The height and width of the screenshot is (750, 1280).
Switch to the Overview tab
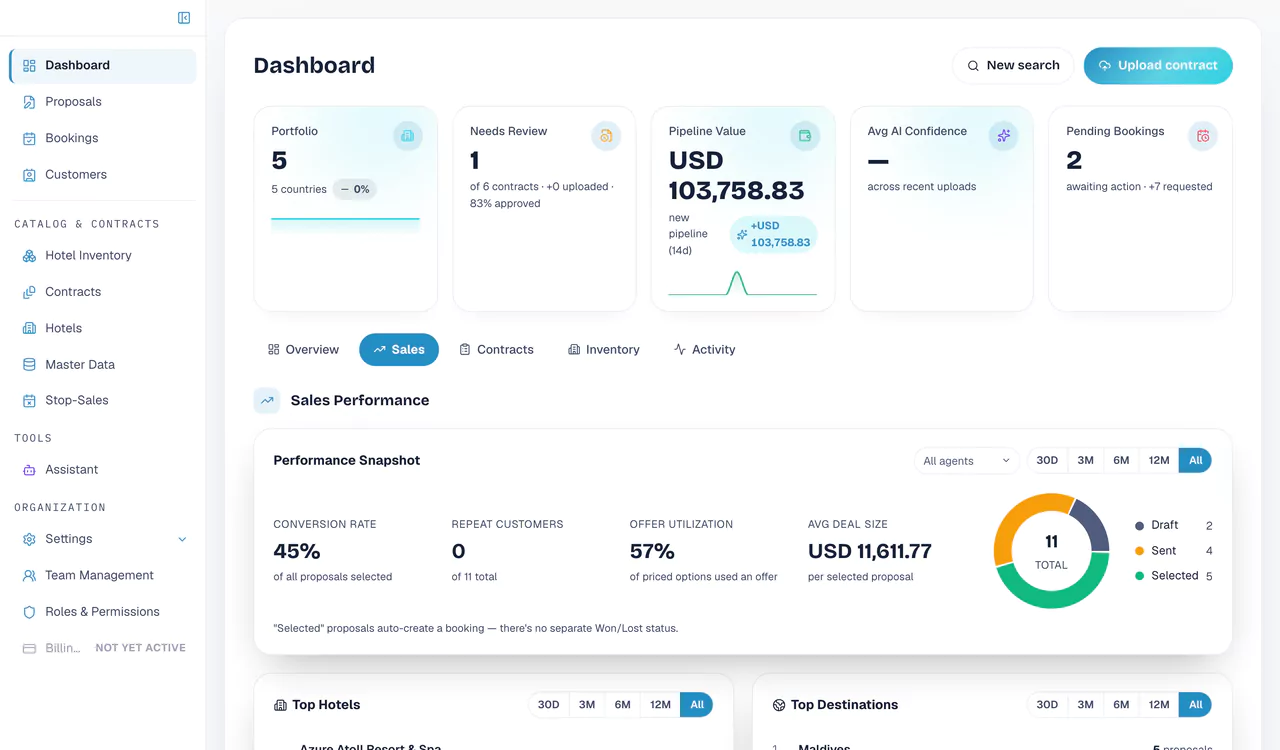click(303, 350)
